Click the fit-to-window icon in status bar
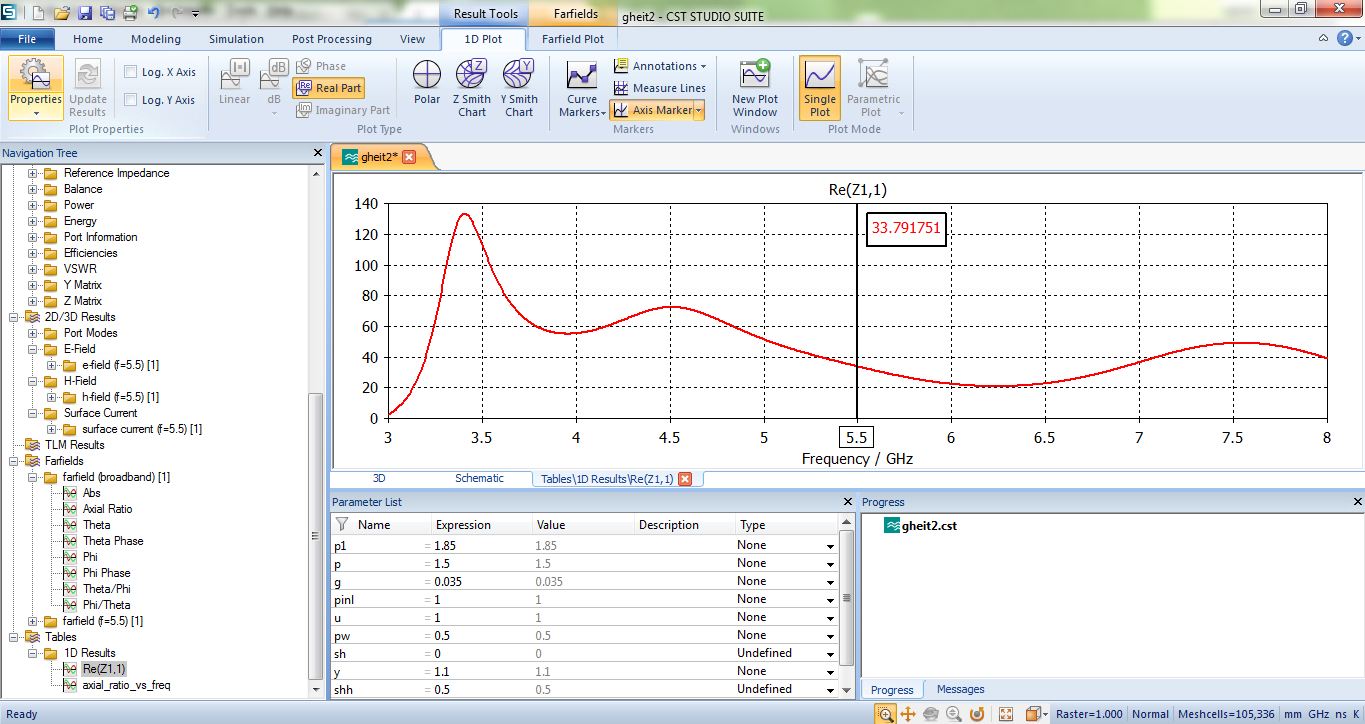Image resolution: width=1365 pixels, height=724 pixels. click(x=1006, y=714)
